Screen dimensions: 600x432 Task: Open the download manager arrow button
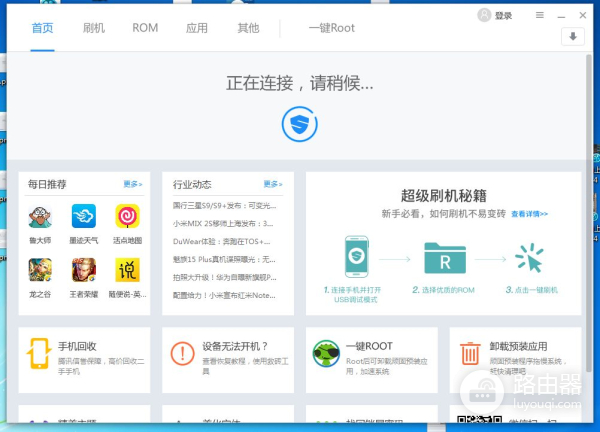tap(572, 37)
